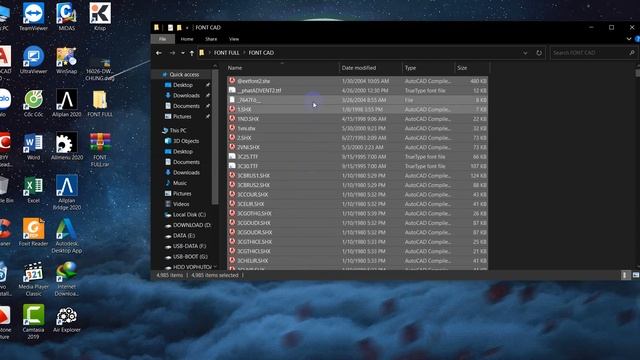Open USB-BOOT (G:) drive in navigation pane
This screenshot has width=640, height=360.
point(190,257)
